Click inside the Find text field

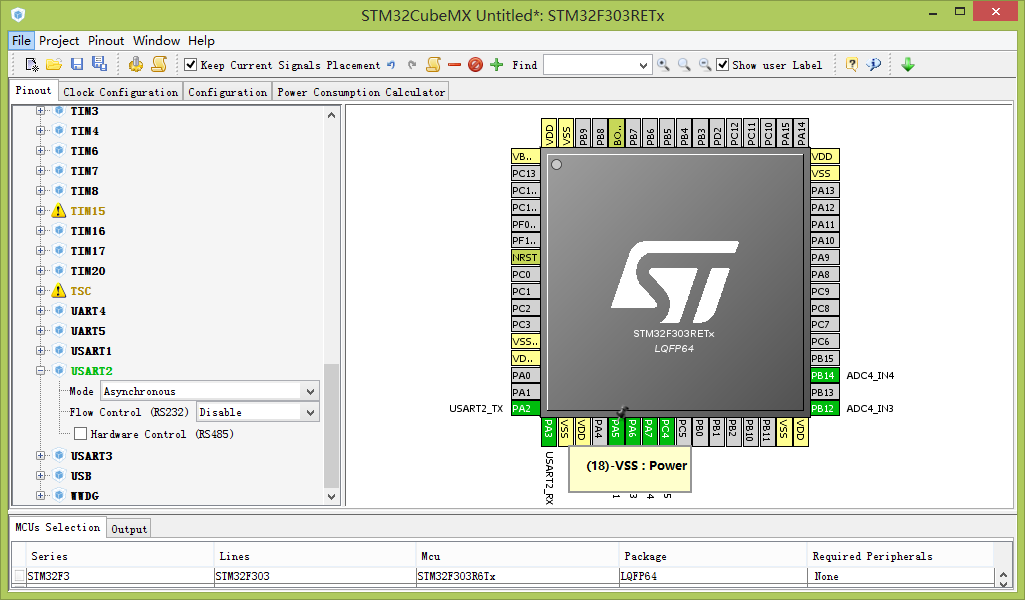[590, 65]
